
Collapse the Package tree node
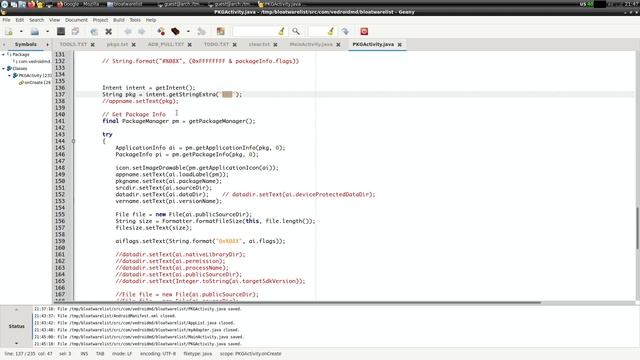coord(3,54)
